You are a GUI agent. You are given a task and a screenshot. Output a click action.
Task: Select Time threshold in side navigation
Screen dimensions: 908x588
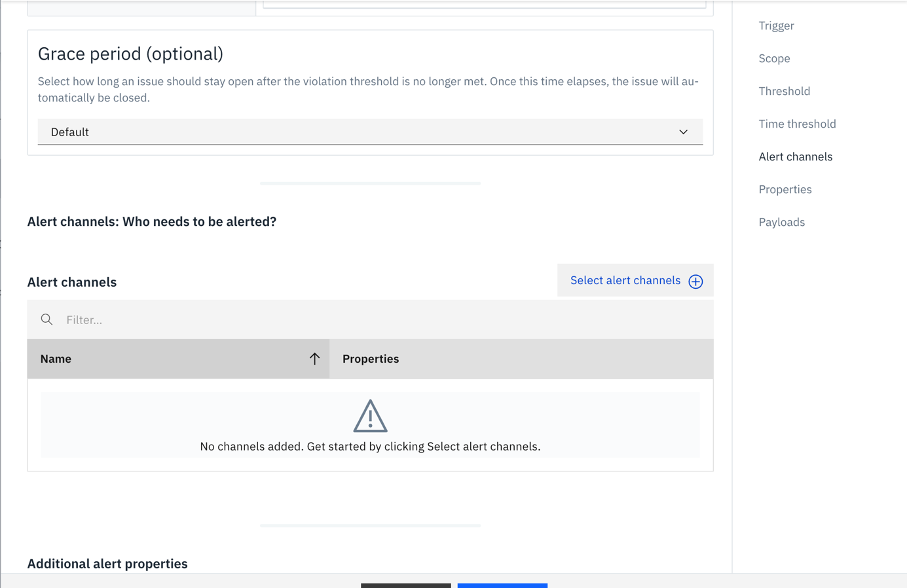797,124
